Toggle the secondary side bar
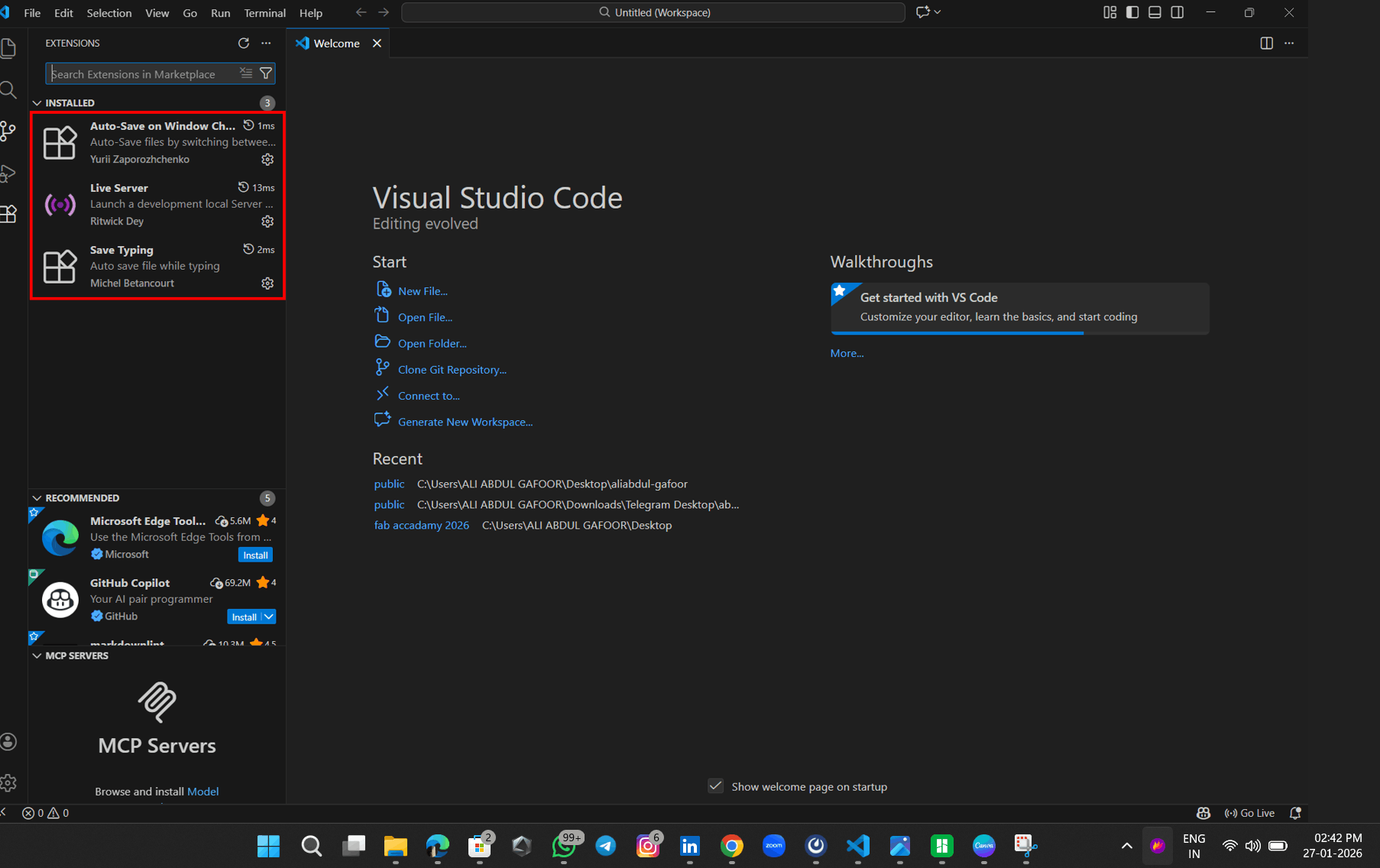This screenshot has height=868, width=1380. click(x=1178, y=12)
